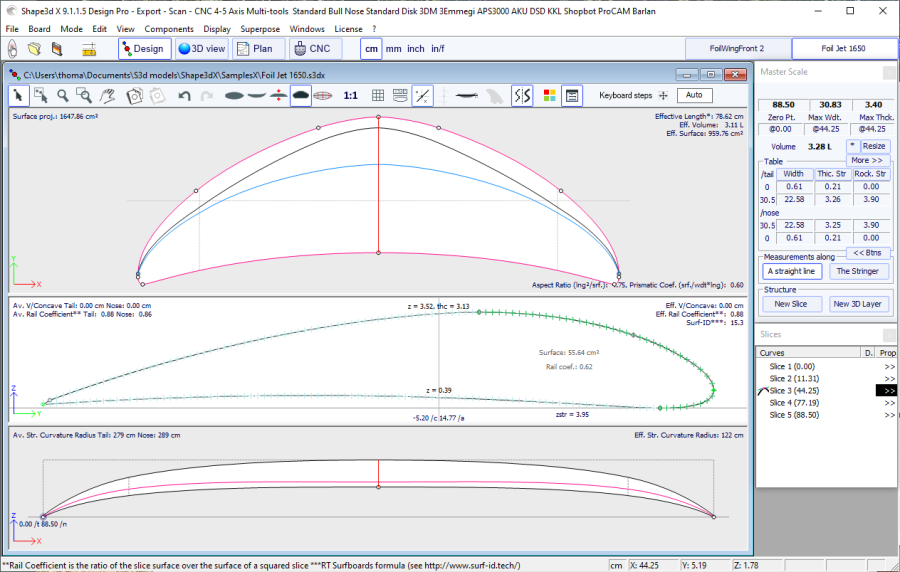Click the magnifier zoom tool
Viewport: 900px width, 572px height.
pyautogui.click(x=63, y=95)
